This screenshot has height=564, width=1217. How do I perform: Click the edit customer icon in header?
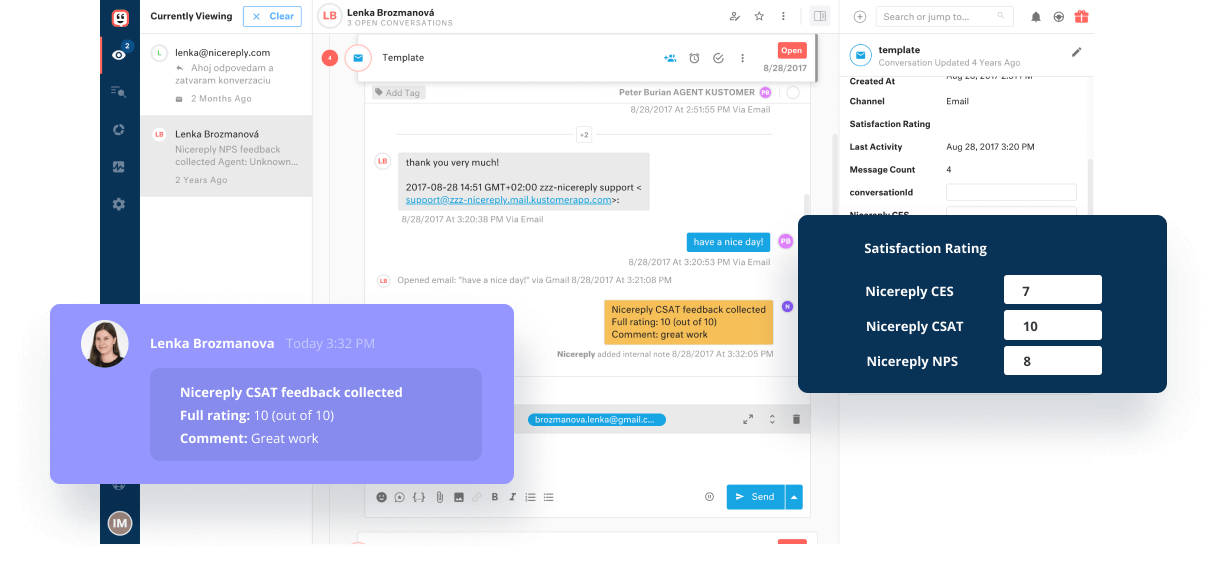pyautogui.click(x=735, y=16)
